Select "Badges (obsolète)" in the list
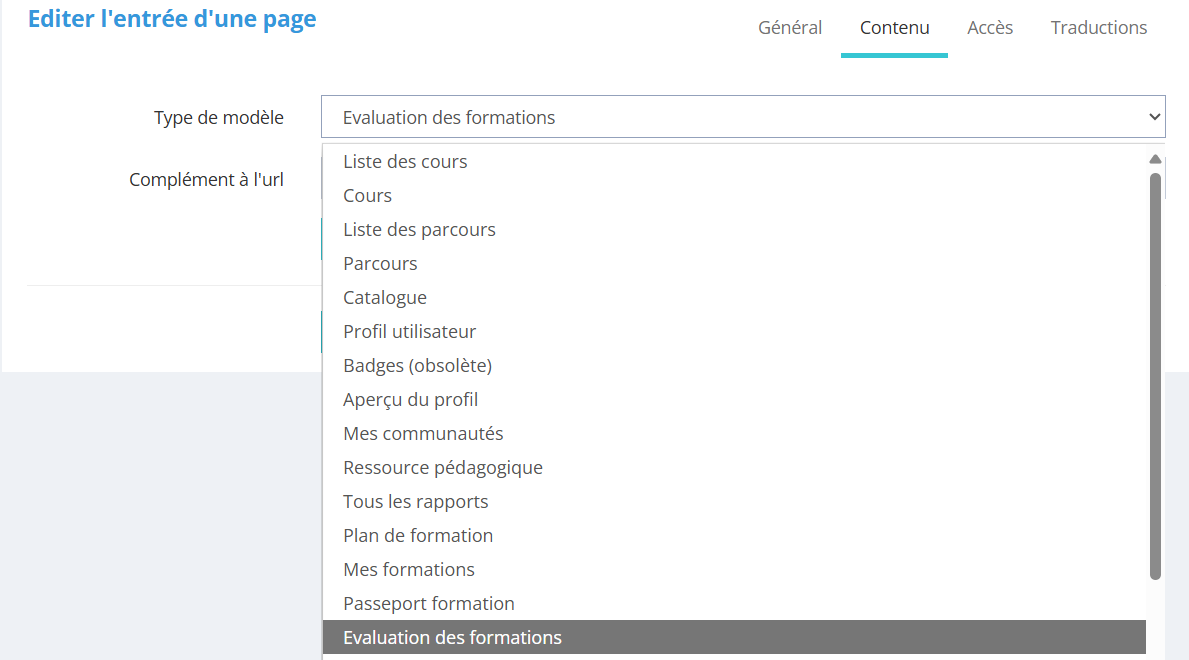The image size is (1189, 660). [x=417, y=365]
